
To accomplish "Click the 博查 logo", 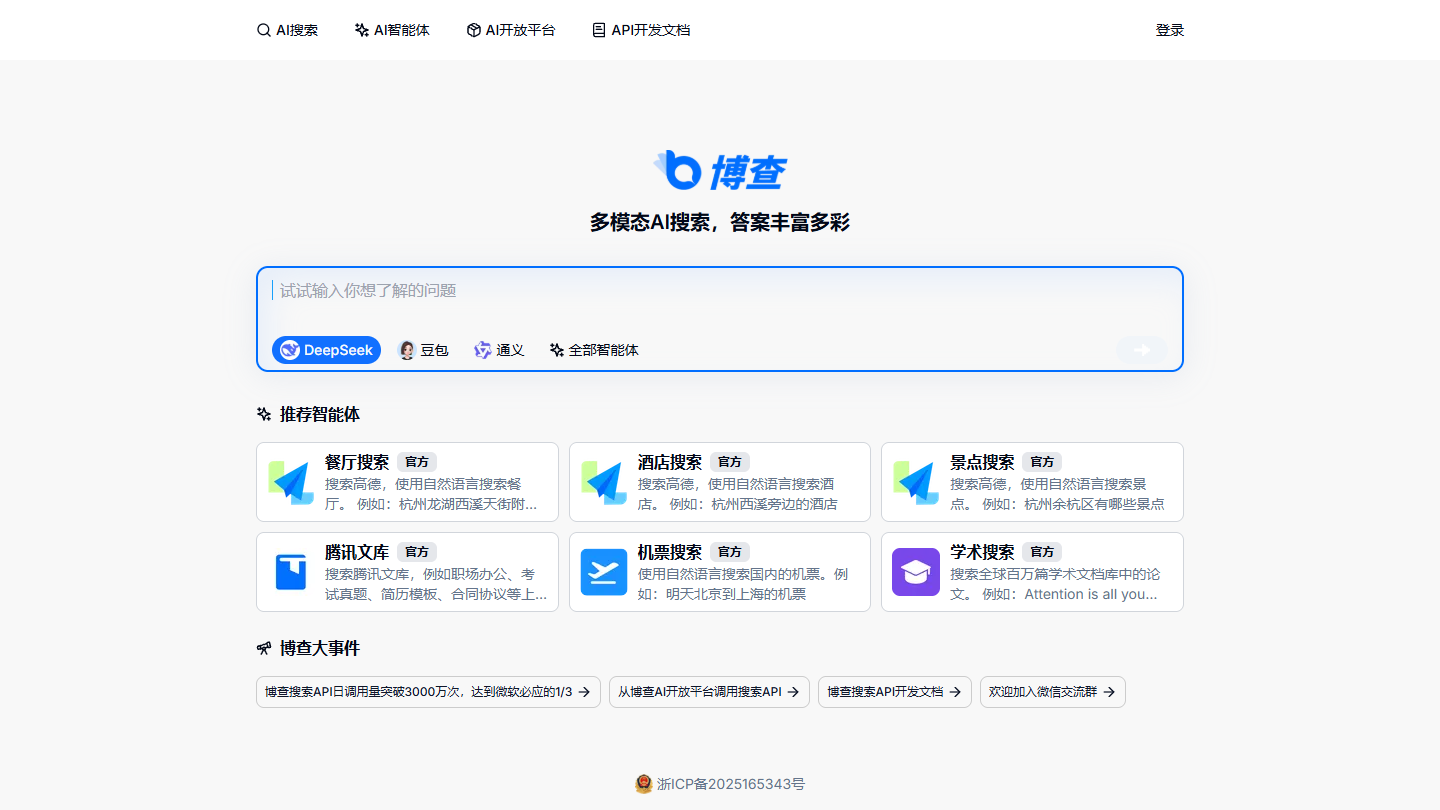I will tap(720, 171).
